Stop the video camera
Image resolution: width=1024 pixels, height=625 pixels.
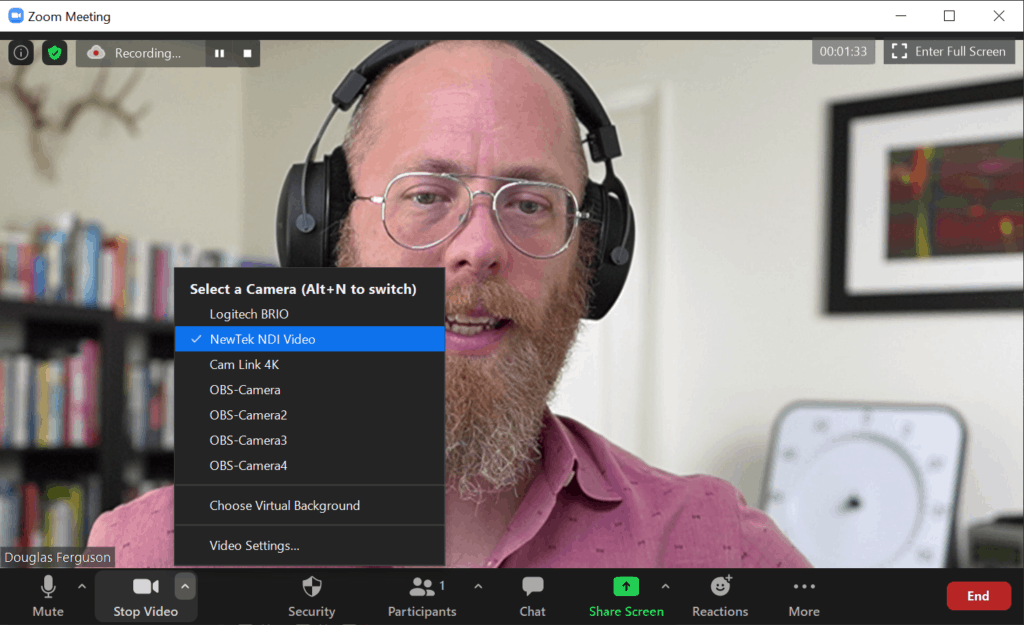click(x=145, y=596)
